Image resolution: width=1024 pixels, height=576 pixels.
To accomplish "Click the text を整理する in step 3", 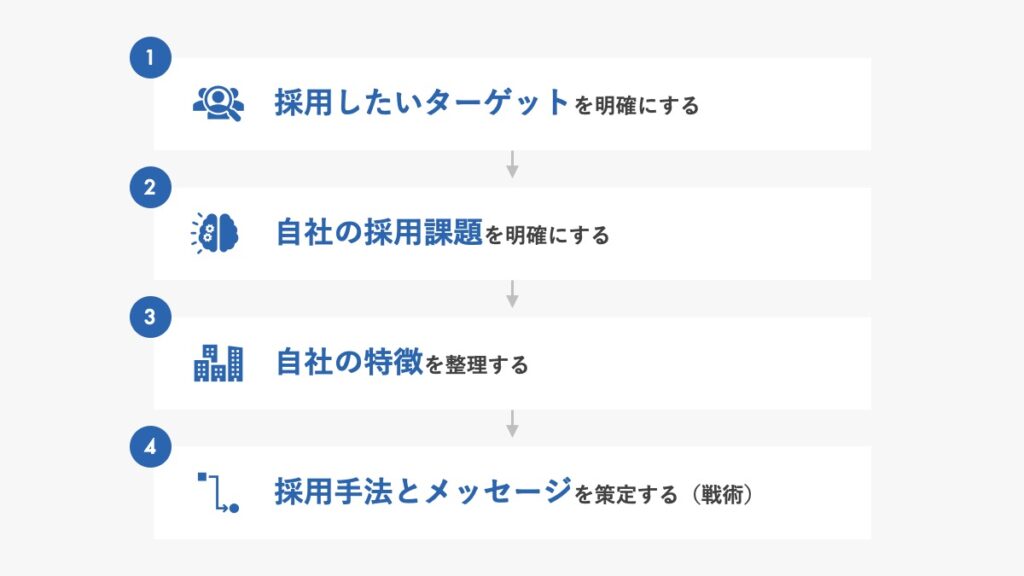I will tap(477, 365).
